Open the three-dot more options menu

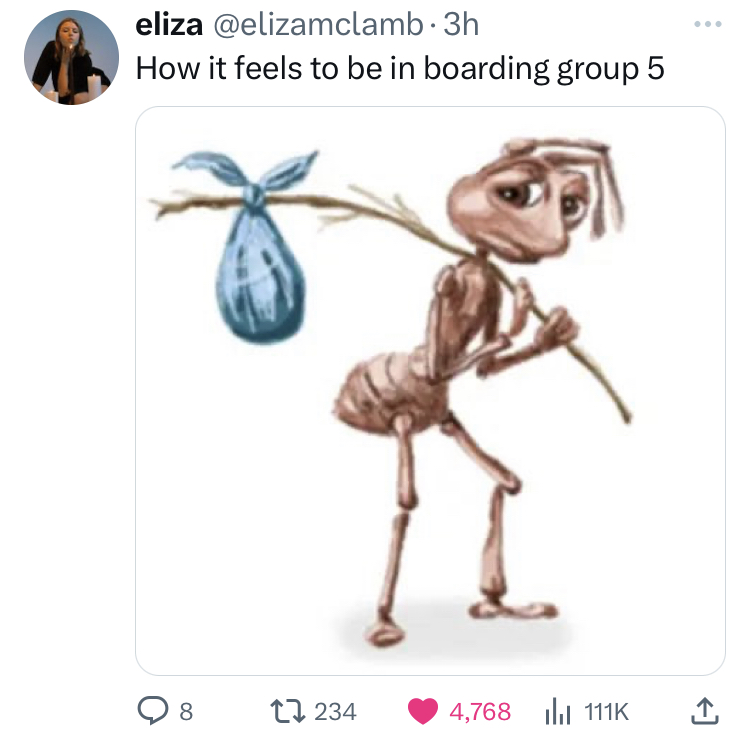[708, 24]
